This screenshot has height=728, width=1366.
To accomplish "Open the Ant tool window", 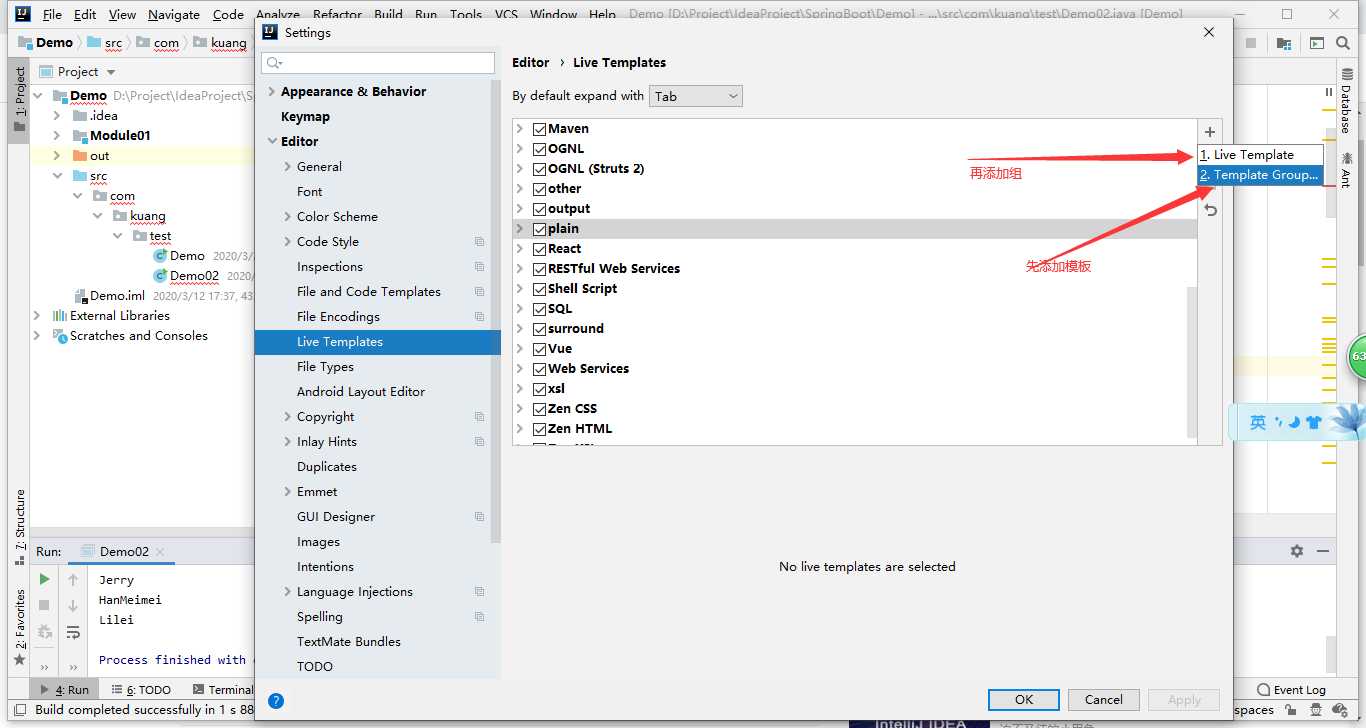I will pos(1346,169).
